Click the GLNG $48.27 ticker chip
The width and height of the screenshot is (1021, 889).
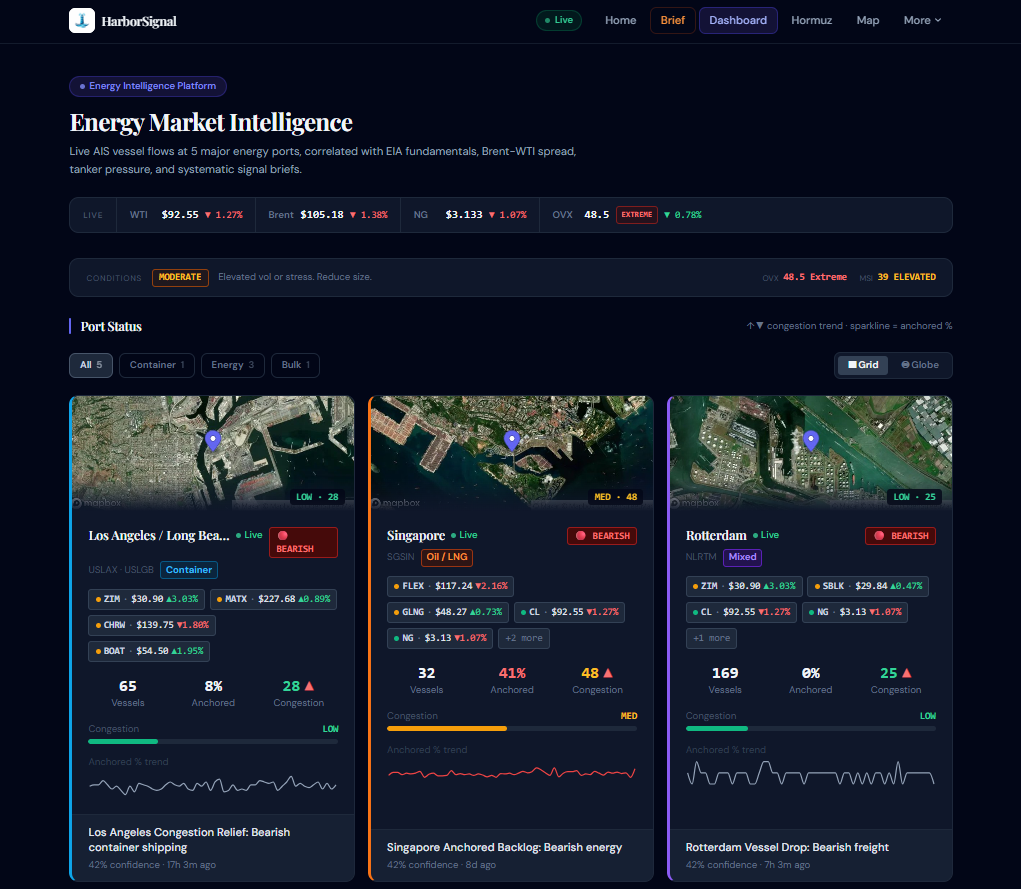[x=448, y=612]
